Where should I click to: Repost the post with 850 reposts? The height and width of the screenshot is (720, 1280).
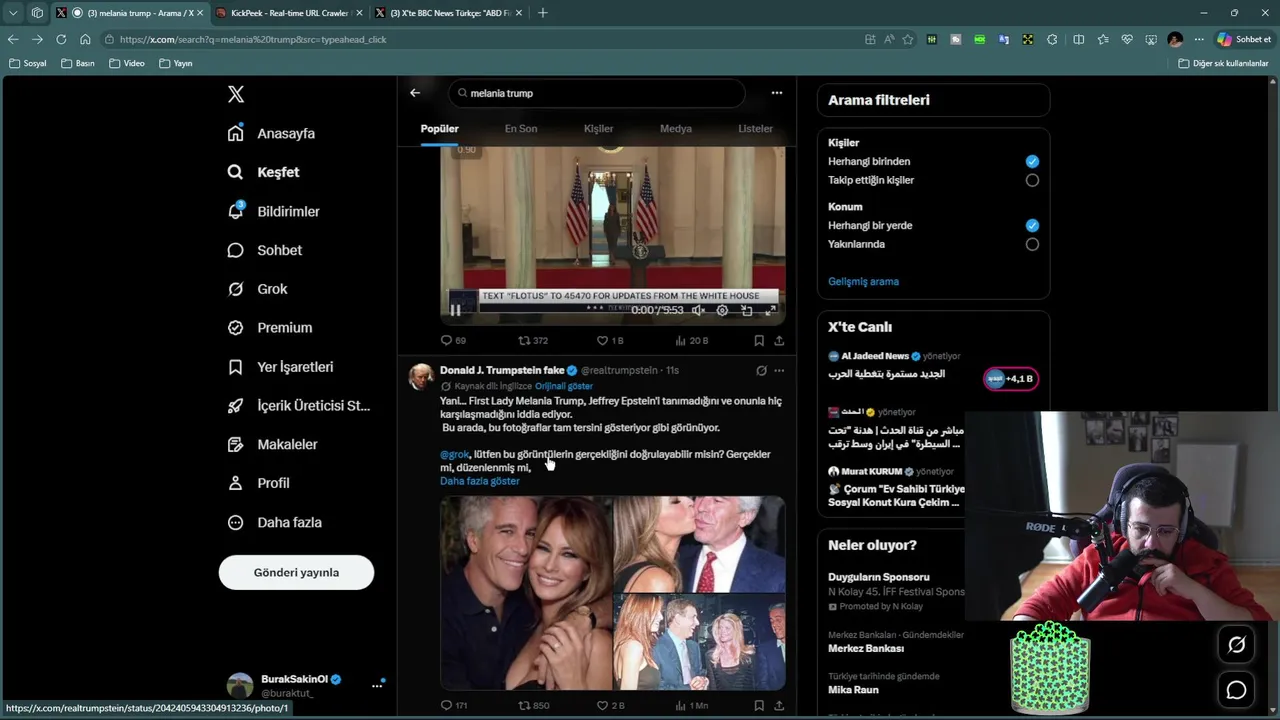coord(533,705)
